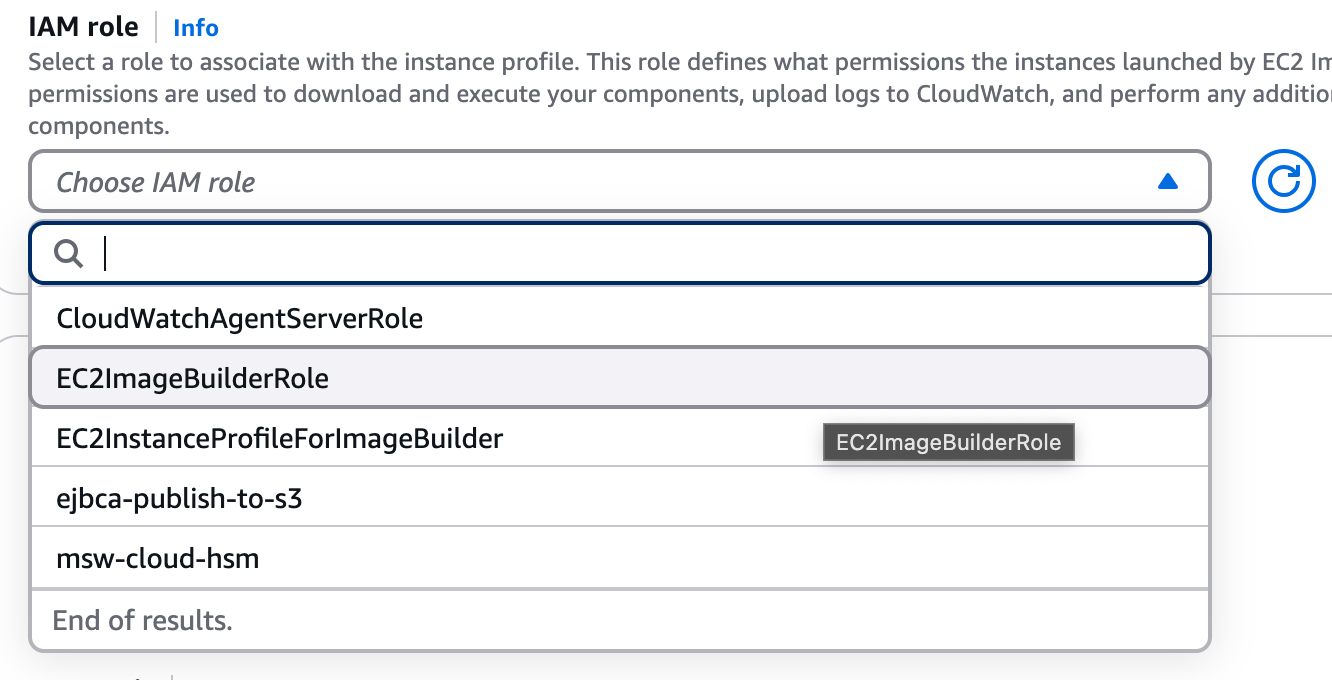Click the word "components." ending the description
Viewport: 1332px width, 680px height.
99,128
